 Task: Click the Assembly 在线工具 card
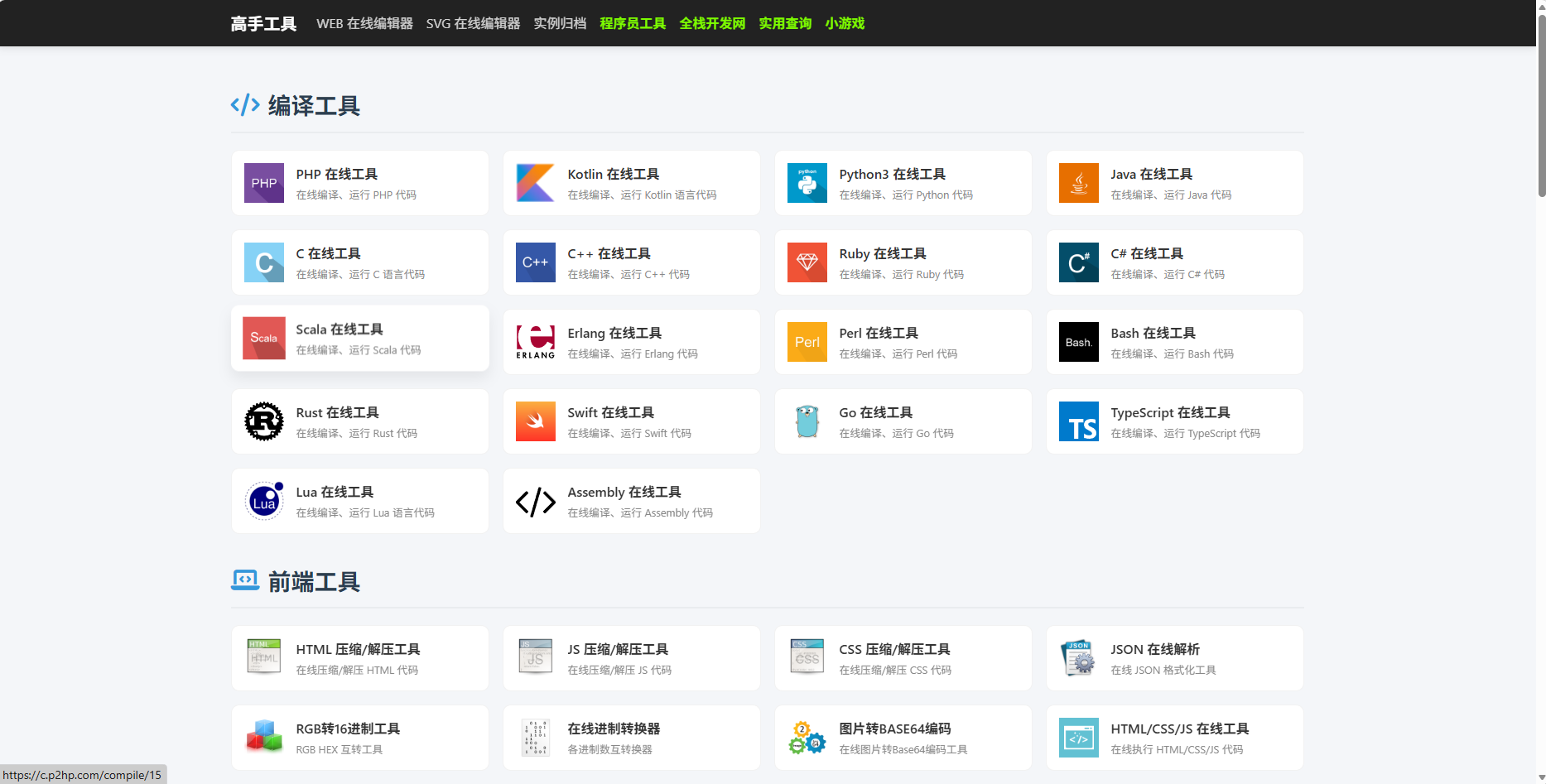[631, 501]
